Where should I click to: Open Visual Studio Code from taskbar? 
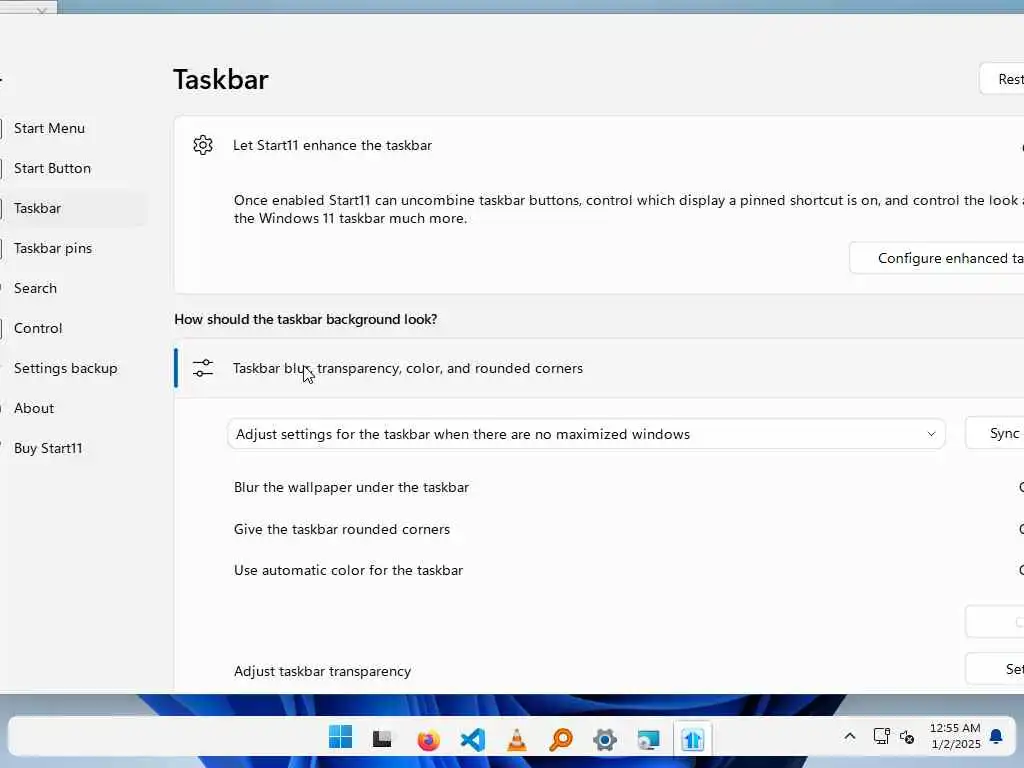pos(472,740)
